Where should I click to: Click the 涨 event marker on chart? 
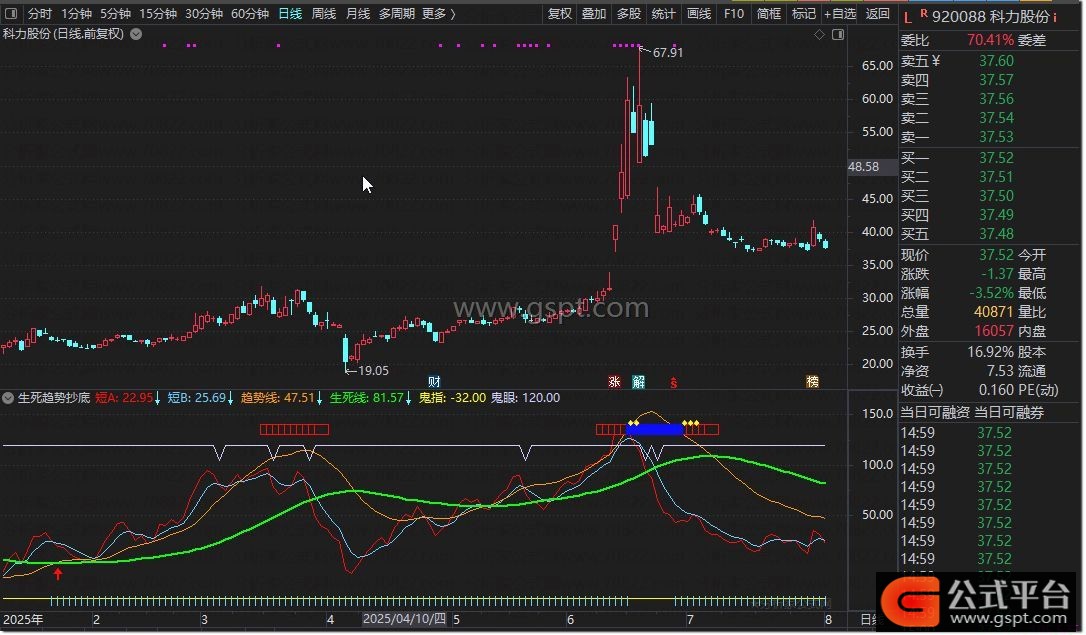[614, 381]
